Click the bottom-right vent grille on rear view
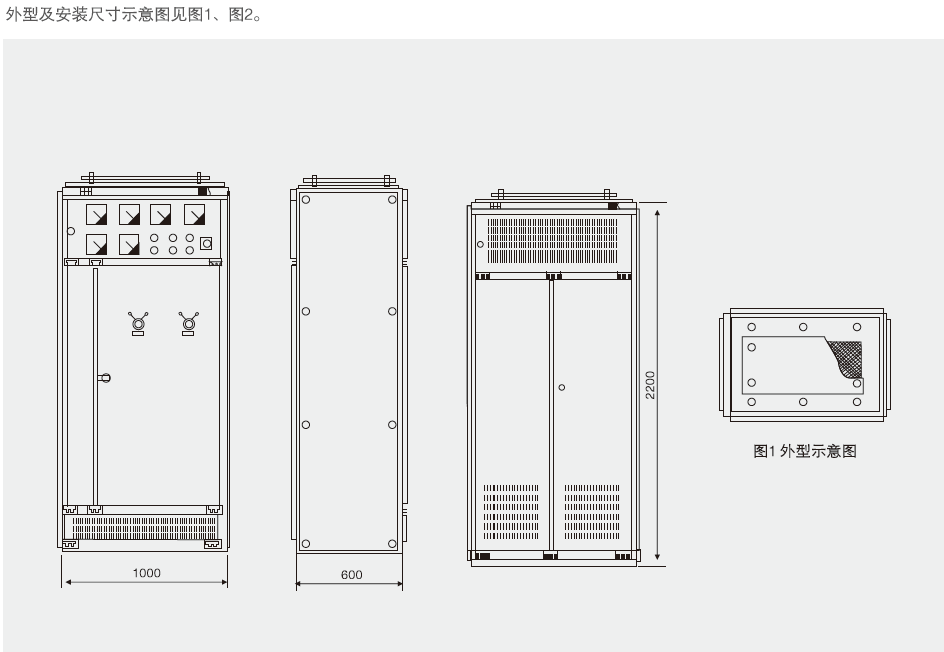This screenshot has height=652, width=944. 591,512
